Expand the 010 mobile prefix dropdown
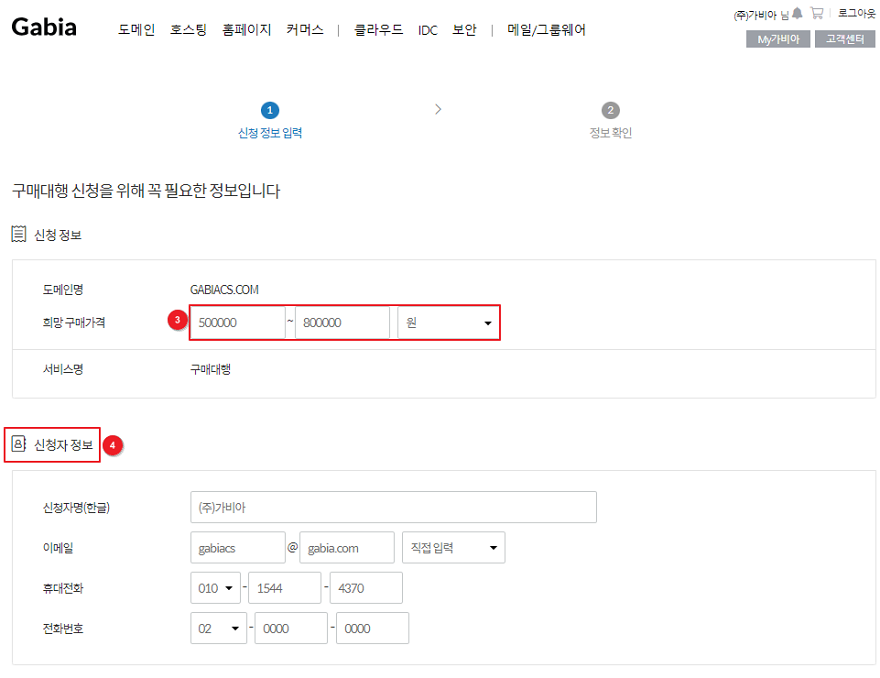880x678 pixels. point(217,589)
